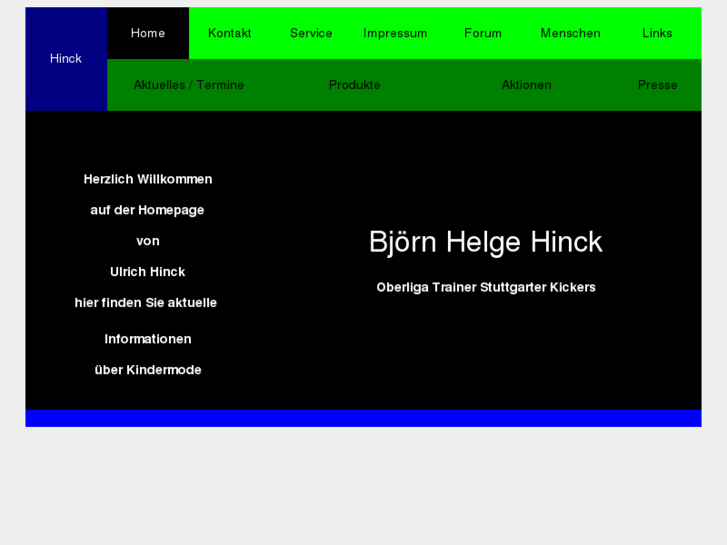Open the Menschen page
The width and height of the screenshot is (727, 545).
tap(570, 33)
